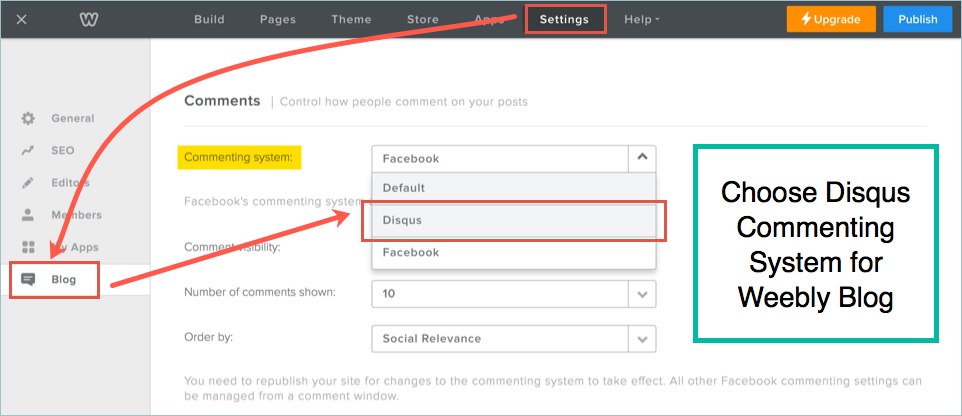Click the Editors pencil icon
This screenshot has width=962, height=416.
pyautogui.click(x=28, y=183)
